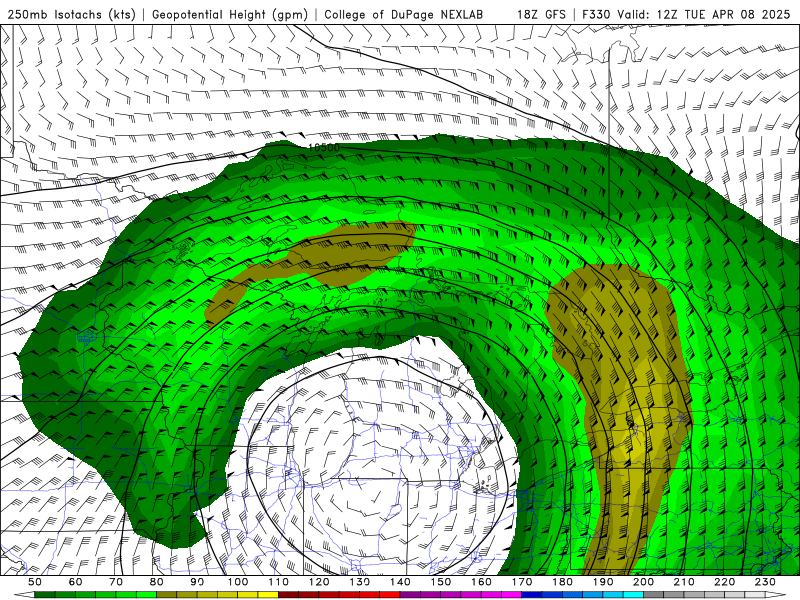Image resolution: width=800 pixels, height=600 pixels.
Task: Select the cyan swatch left of 200
Action: pos(633,595)
